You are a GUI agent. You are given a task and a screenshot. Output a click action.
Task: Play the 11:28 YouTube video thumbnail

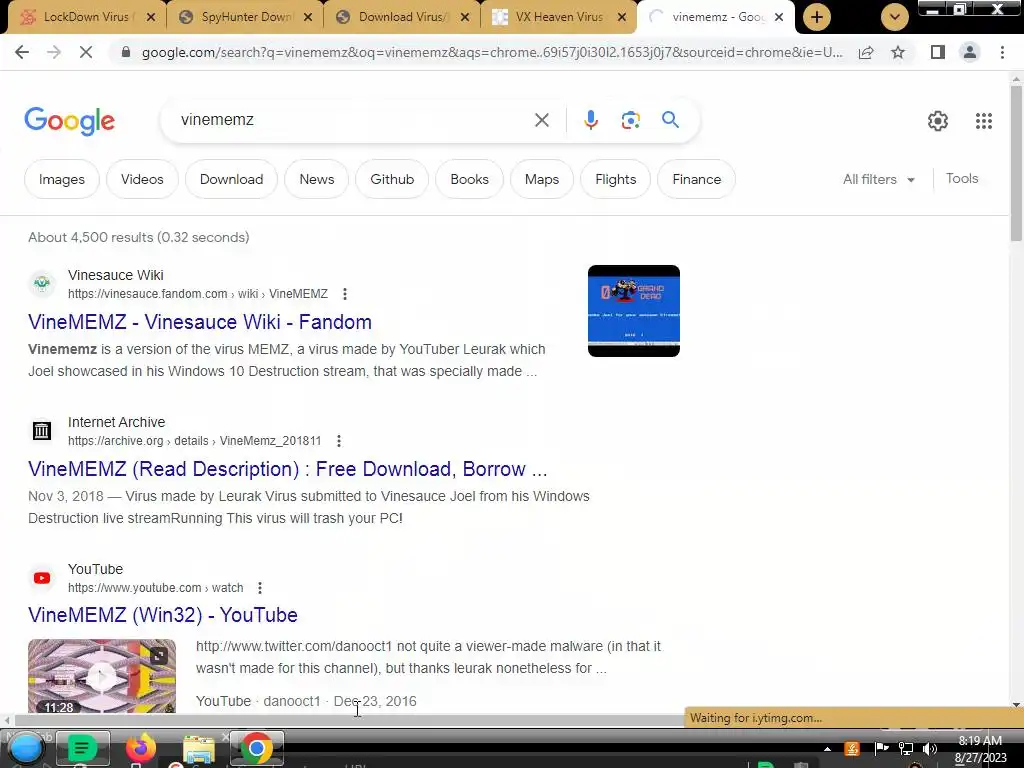tap(102, 675)
